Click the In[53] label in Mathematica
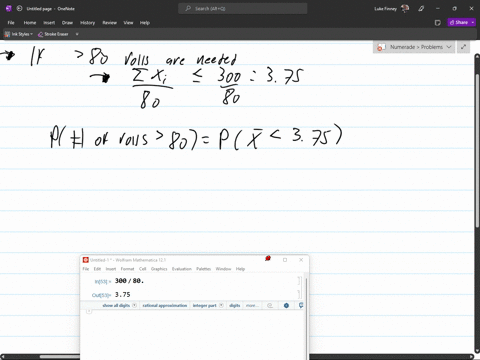480x360 pixels. (103, 282)
